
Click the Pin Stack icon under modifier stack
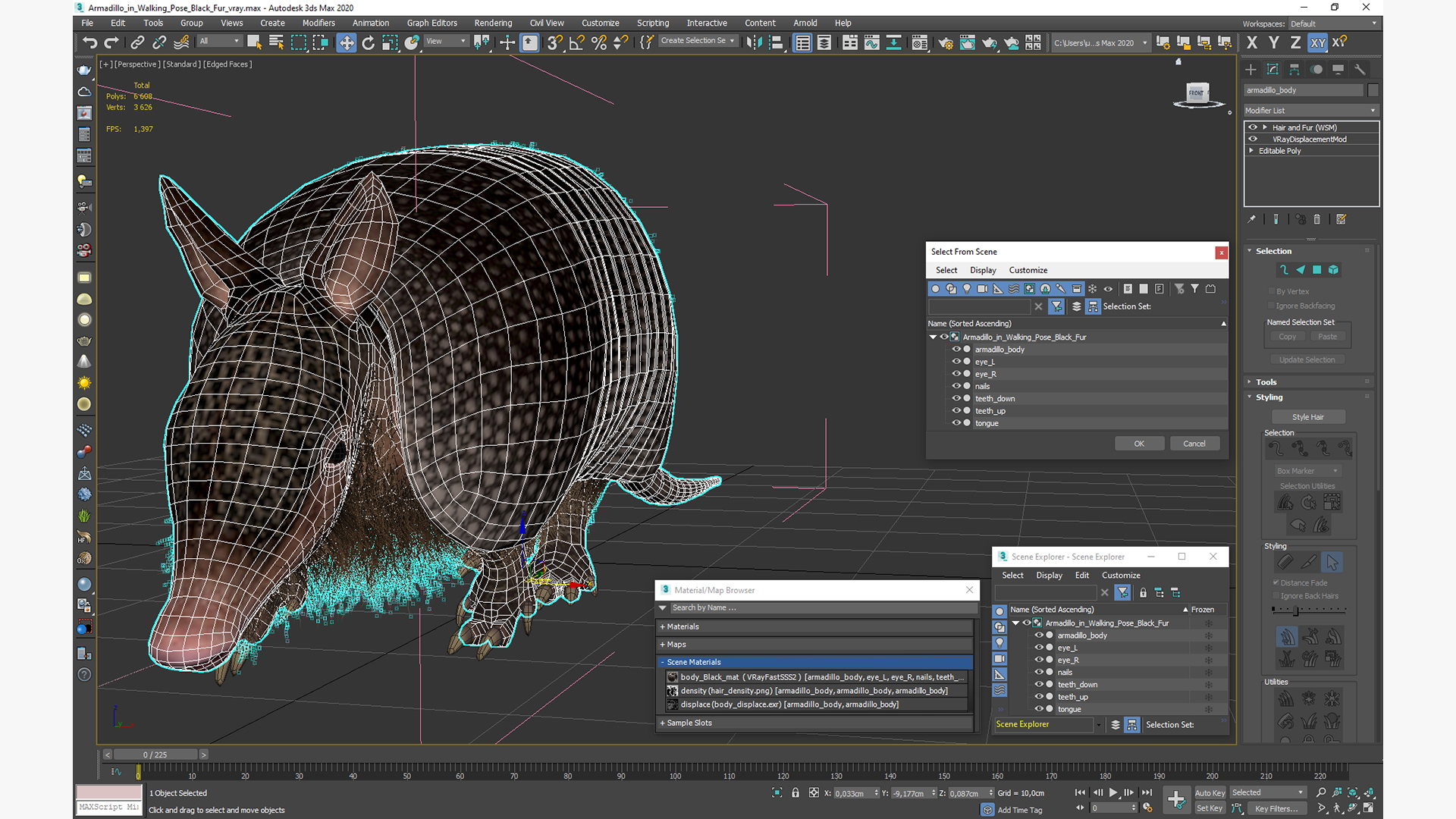1251,220
